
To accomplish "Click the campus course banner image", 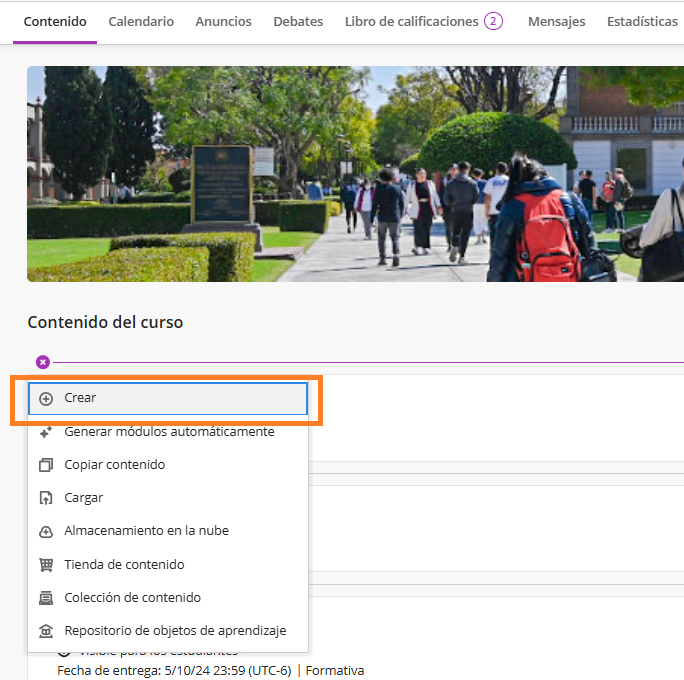I will click(355, 174).
